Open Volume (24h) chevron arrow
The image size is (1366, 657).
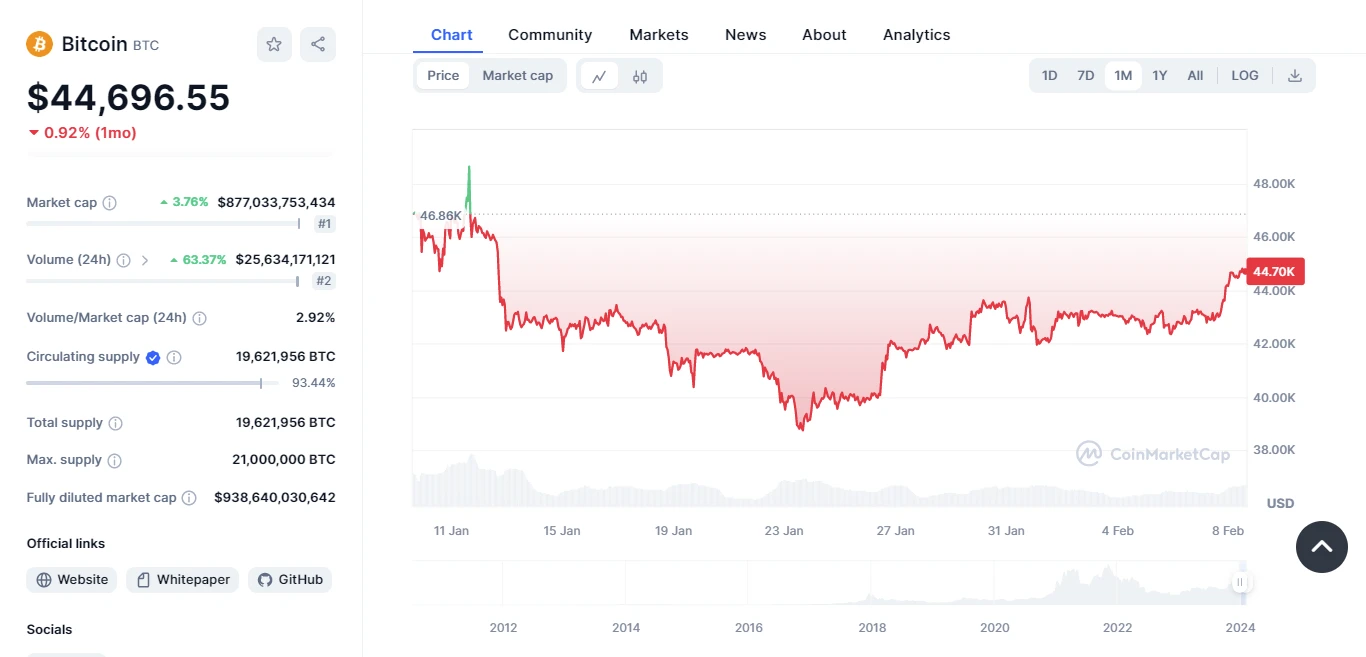145,260
